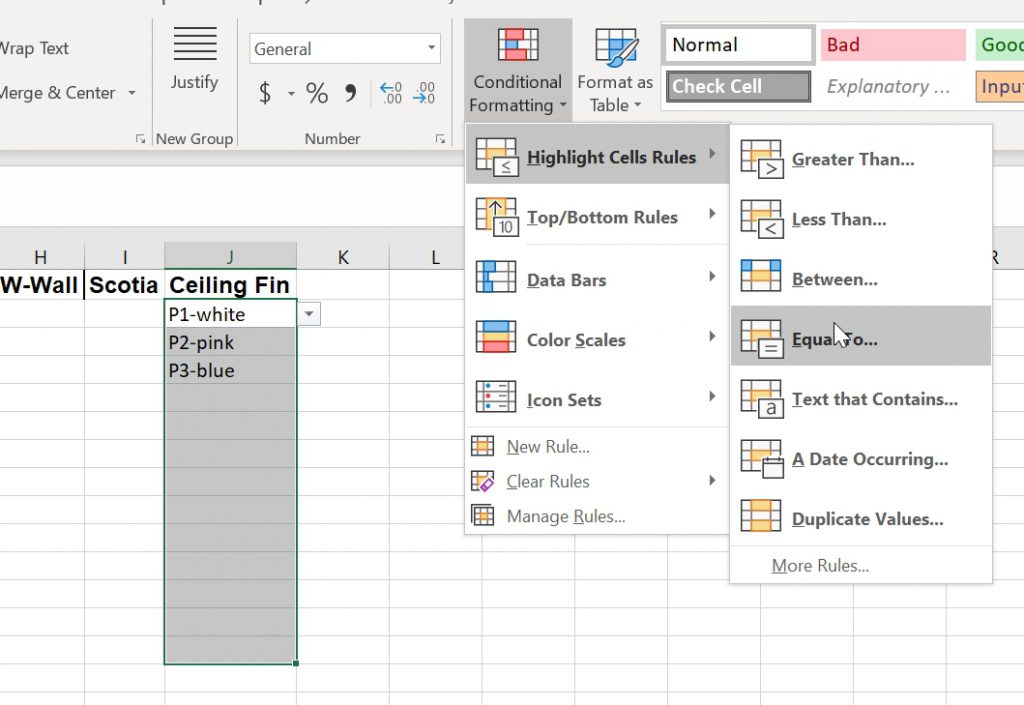Expand the Merge & Center dropdown arrow
1024x705 pixels.
[x=132, y=93]
